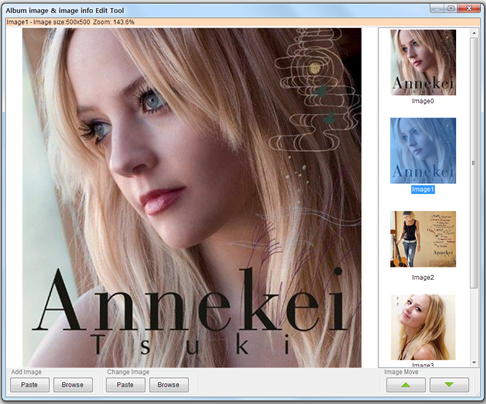The image size is (486, 404).
Task: Click Browse under Add Image
Action: coord(73,385)
